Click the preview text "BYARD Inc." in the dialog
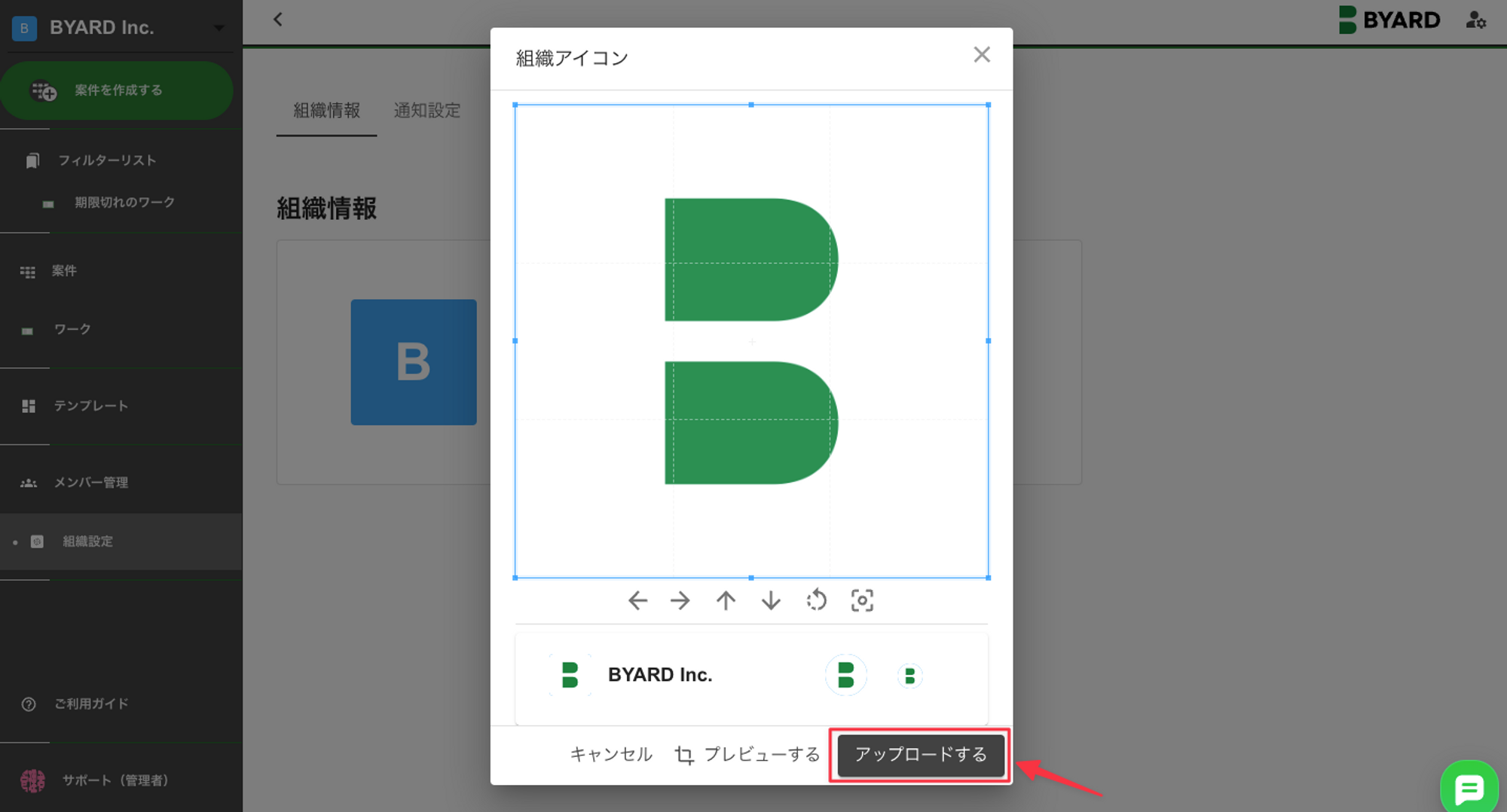Viewport: 1507px width, 812px height. [x=660, y=675]
